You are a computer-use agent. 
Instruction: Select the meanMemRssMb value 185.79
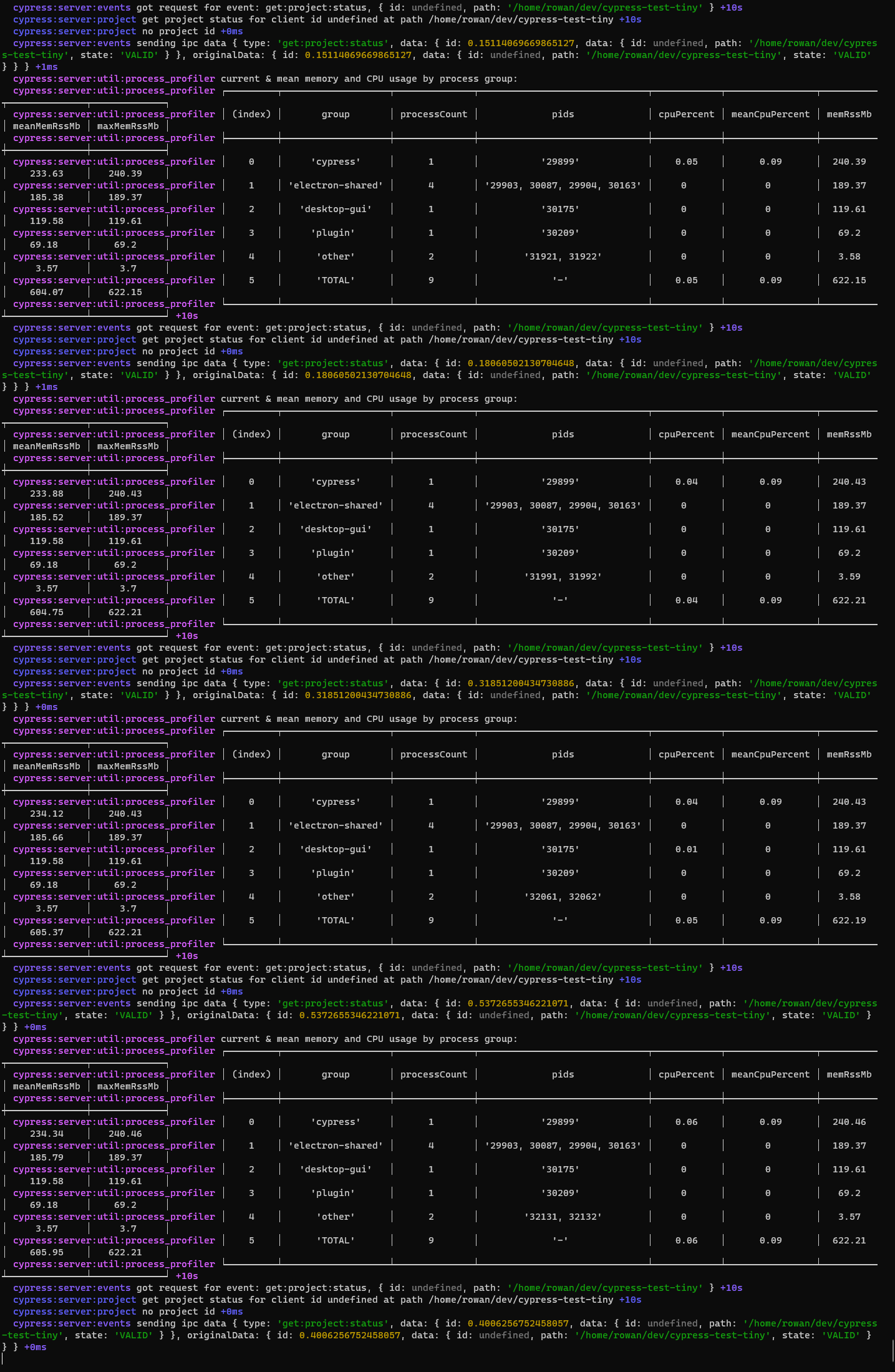coord(47,1157)
